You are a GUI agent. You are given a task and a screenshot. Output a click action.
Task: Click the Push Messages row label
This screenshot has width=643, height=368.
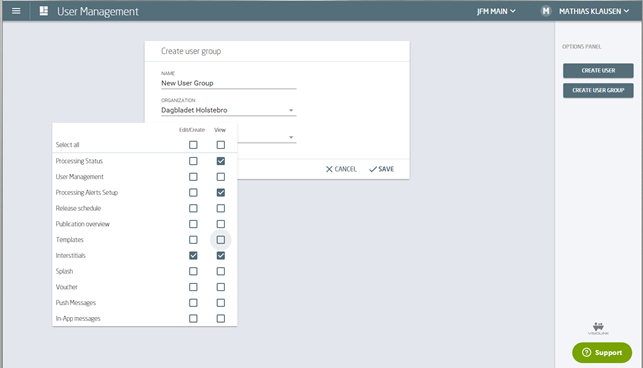(x=75, y=303)
